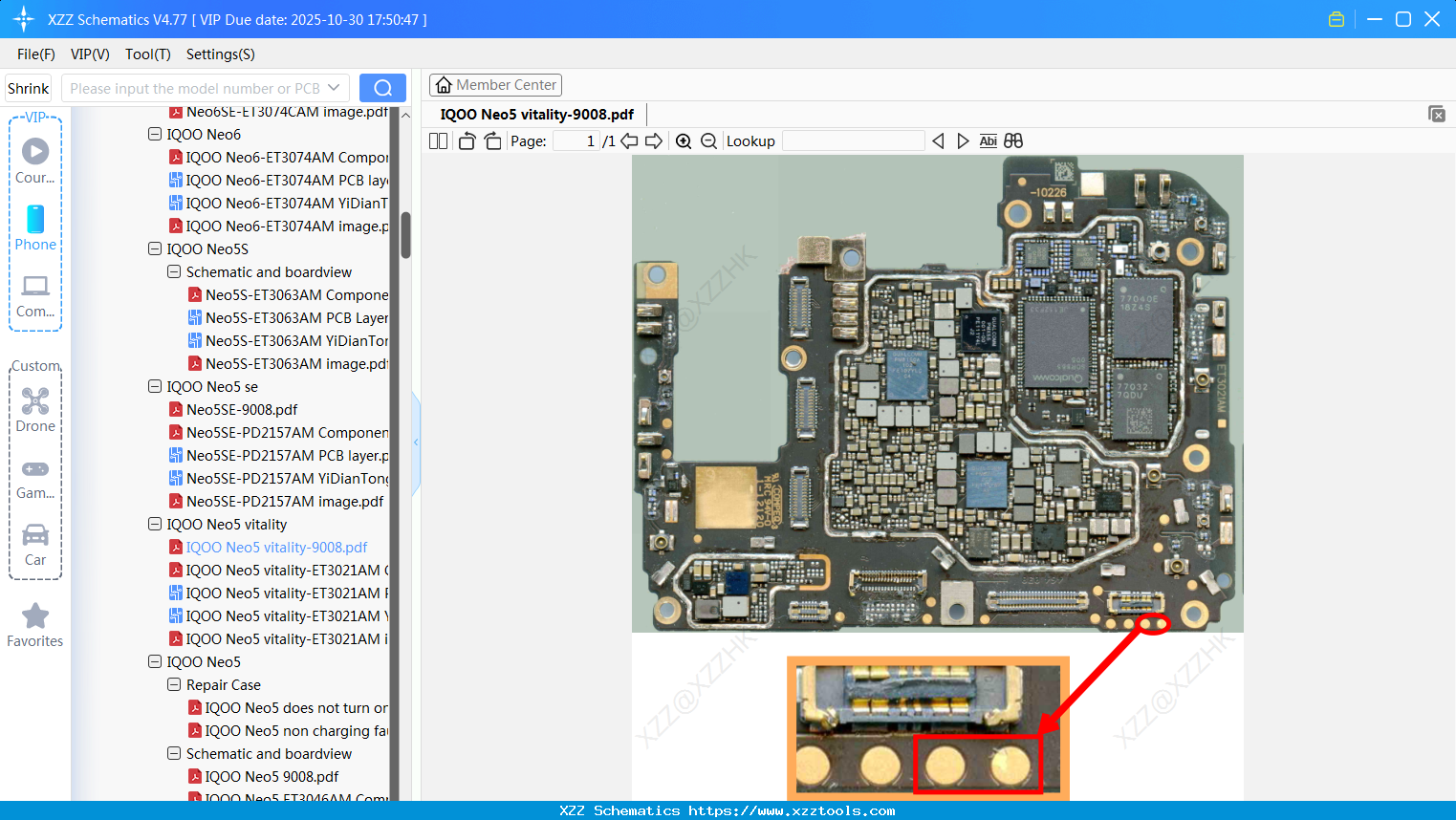Click the zoomed test-point detail image
The height and width of the screenshot is (820, 1456).
[927, 728]
